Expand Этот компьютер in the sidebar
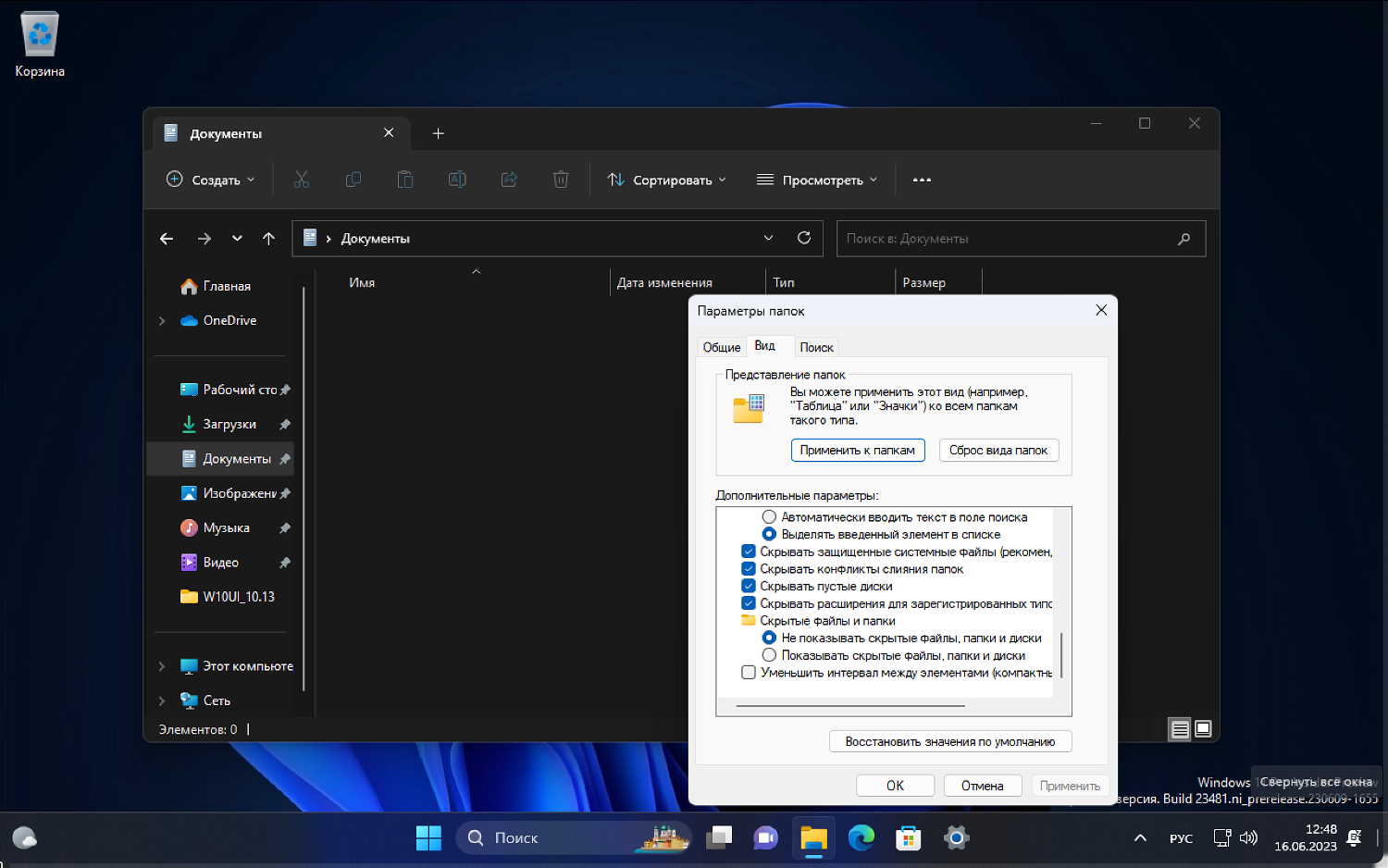1388x868 pixels. tap(162, 665)
